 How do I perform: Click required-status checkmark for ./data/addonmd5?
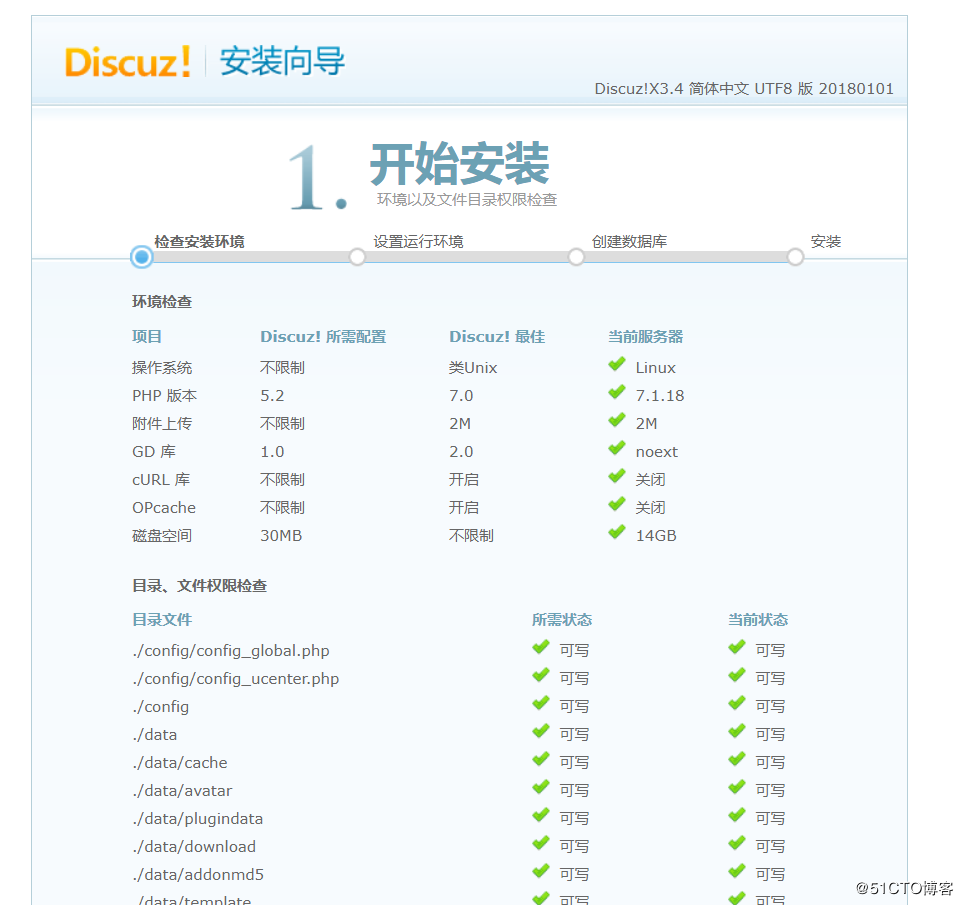[x=540, y=872]
